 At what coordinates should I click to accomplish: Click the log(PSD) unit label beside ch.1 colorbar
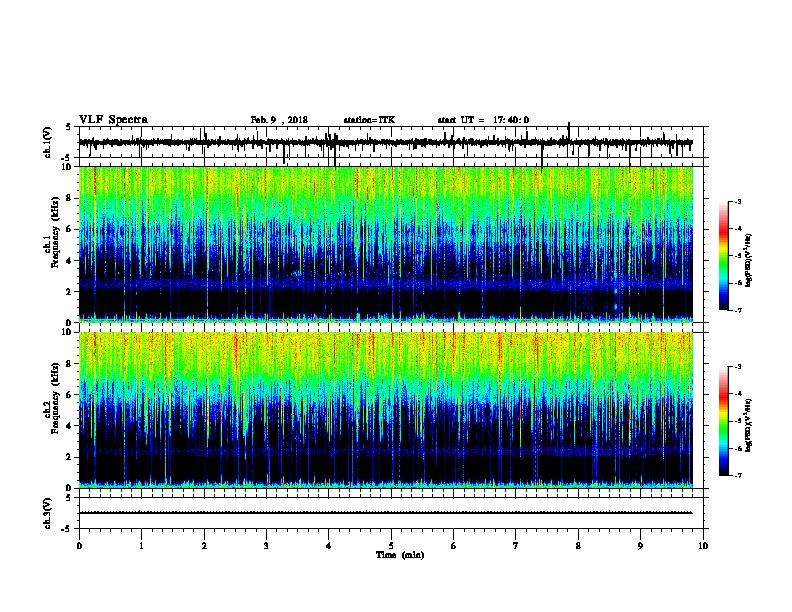(748, 261)
